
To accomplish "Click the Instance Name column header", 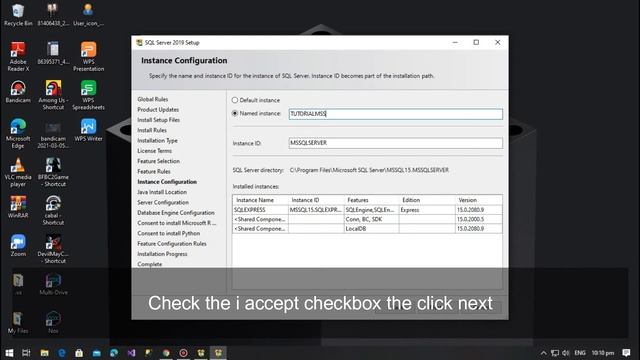I will coord(260,200).
